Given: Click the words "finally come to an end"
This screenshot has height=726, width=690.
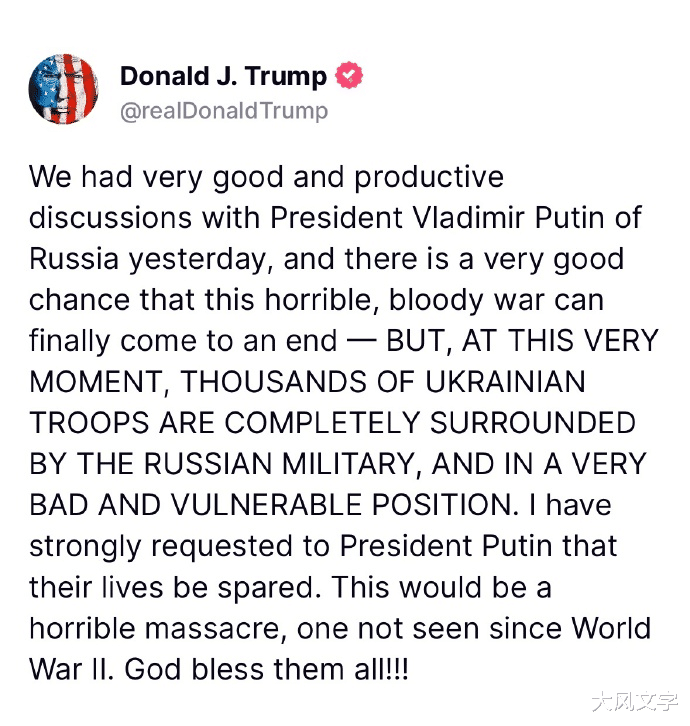Looking at the screenshot, I should (183, 341).
